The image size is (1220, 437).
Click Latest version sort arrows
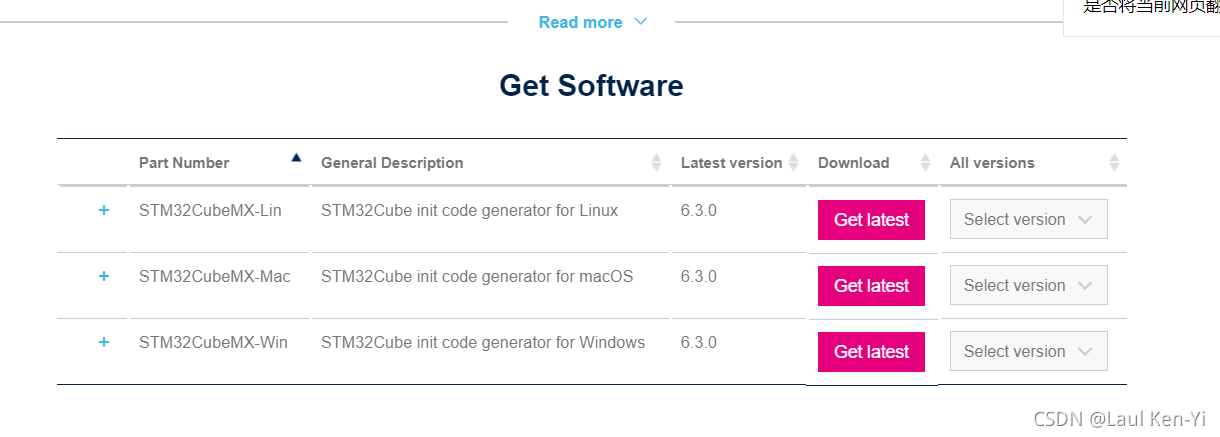pyautogui.click(x=793, y=162)
